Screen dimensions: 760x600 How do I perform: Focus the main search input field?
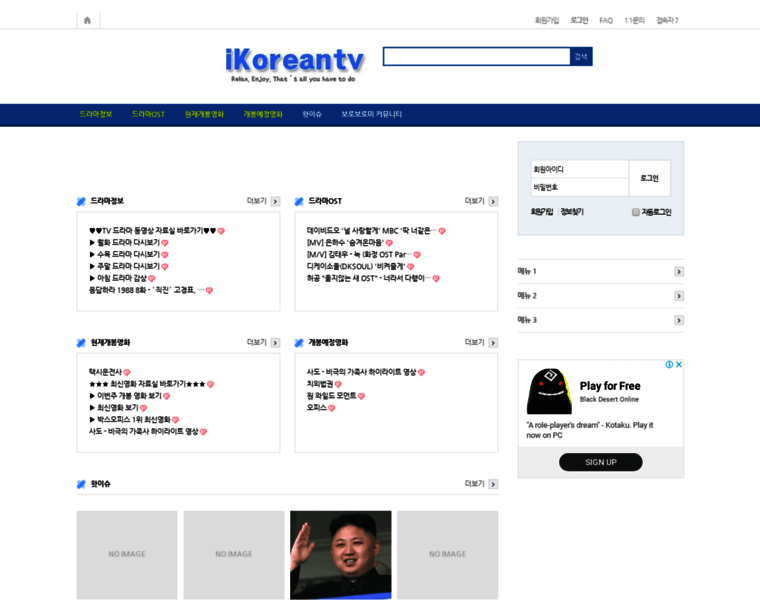click(476, 57)
